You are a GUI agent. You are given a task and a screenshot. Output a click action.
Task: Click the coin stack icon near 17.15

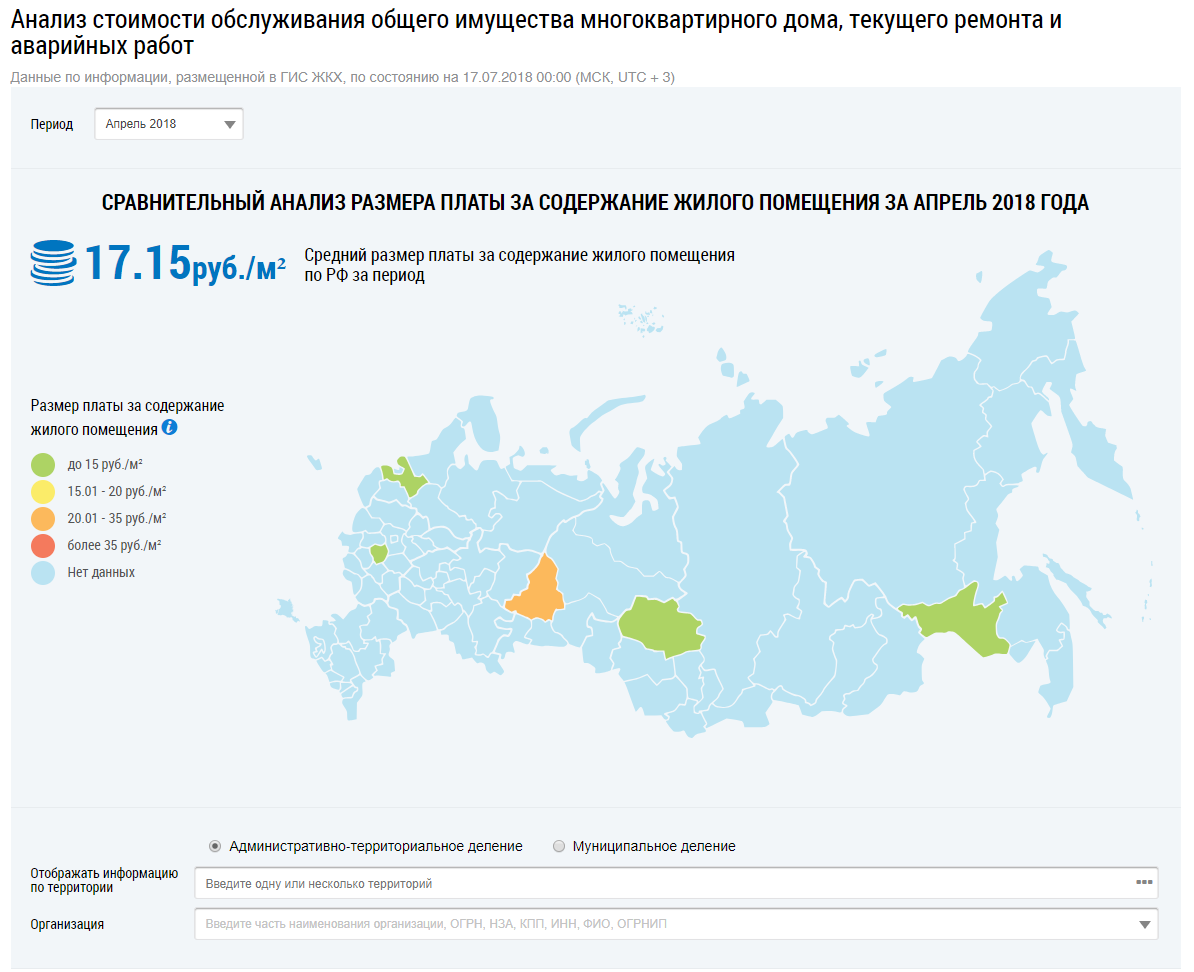coord(53,263)
